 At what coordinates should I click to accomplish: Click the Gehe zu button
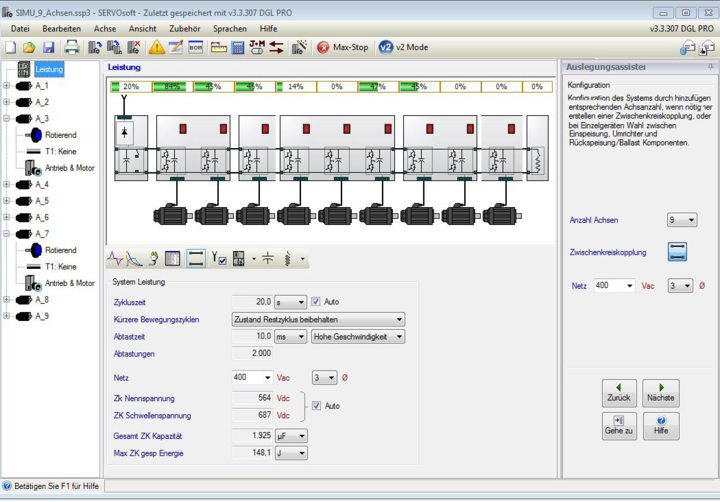(619, 426)
